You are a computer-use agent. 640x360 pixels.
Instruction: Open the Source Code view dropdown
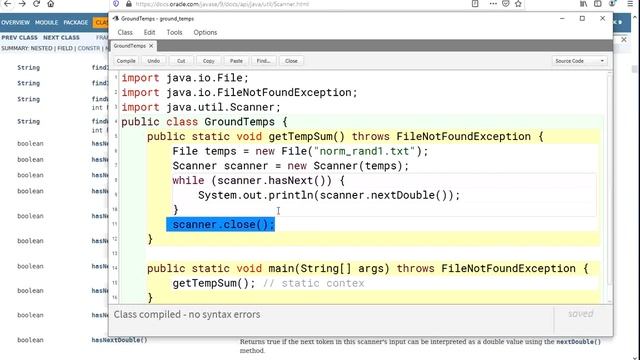click(580, 61)
